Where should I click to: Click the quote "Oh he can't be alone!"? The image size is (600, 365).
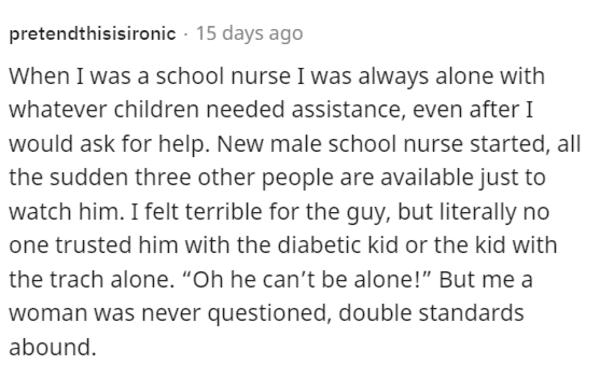pyautogui.click(x=307, y=279)
